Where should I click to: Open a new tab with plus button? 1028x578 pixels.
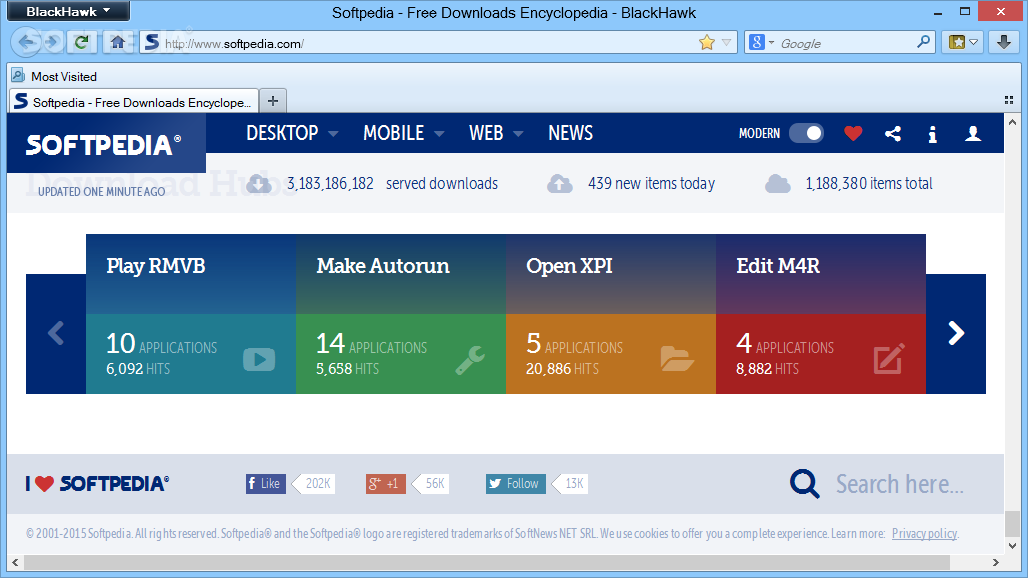(x=273, y=101)
